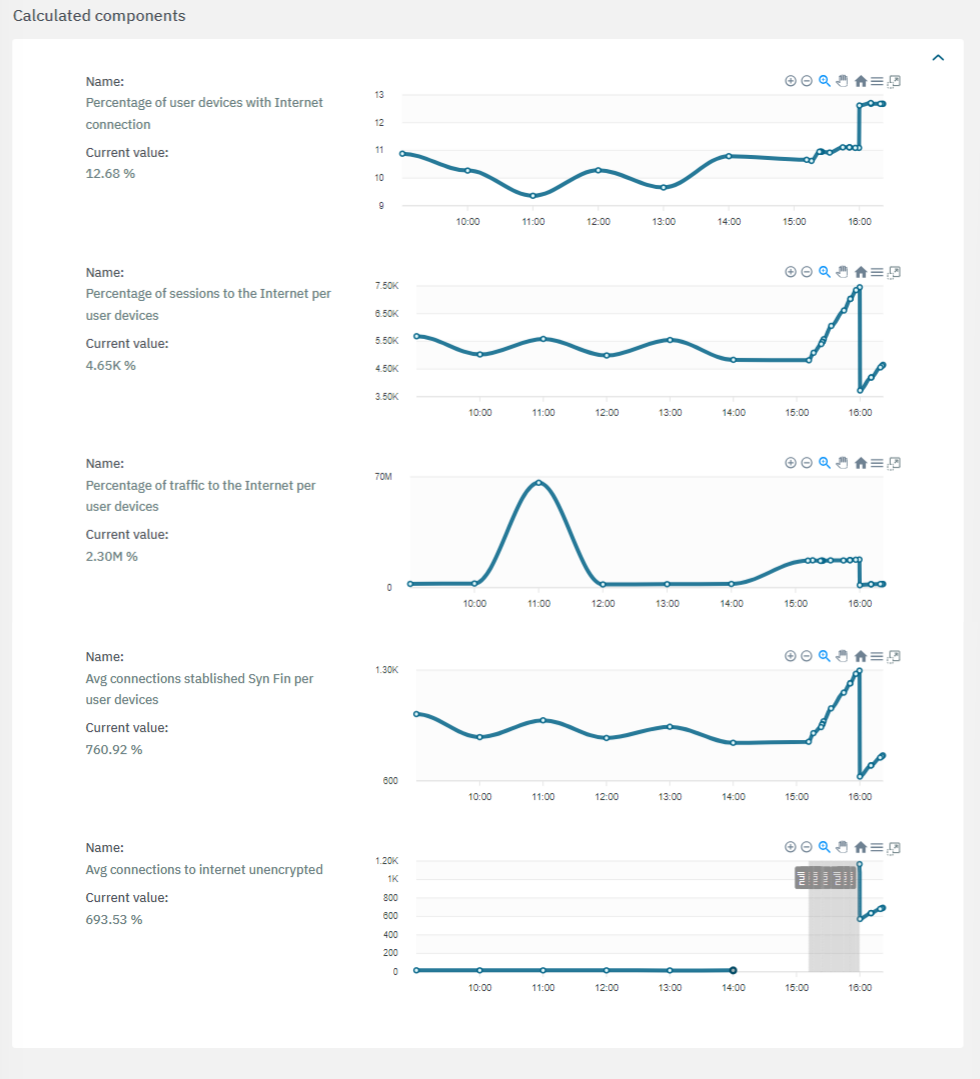
Task: Collapse the Calculated components panel
Action: pyautogui.click(x=938, y=58)
